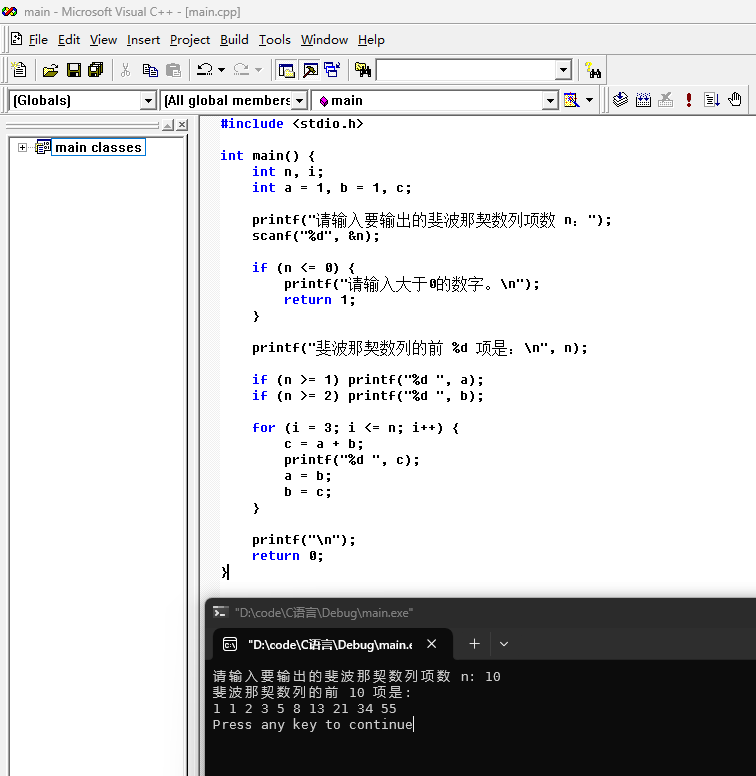This screenshot has width=756, height=776.
Task: Click the Undo arrow icon
Action: [205, 70]
